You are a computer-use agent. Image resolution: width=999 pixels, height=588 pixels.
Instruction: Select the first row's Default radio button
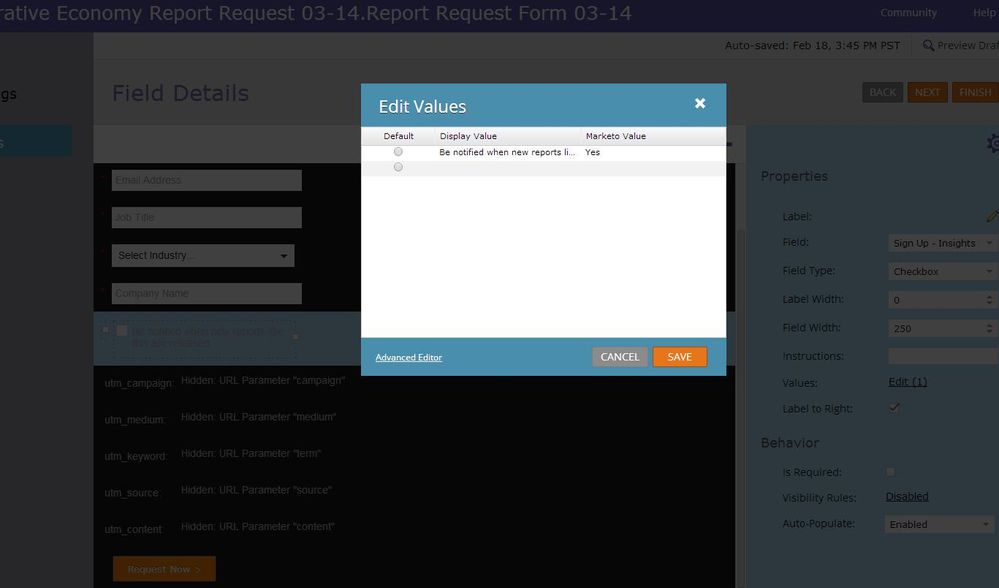coord(398,152)
